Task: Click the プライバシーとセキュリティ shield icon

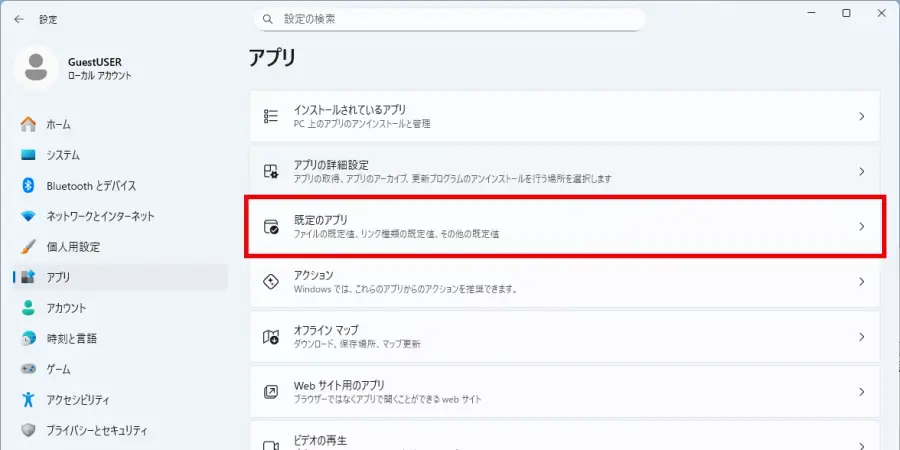Action: point(28,430)
